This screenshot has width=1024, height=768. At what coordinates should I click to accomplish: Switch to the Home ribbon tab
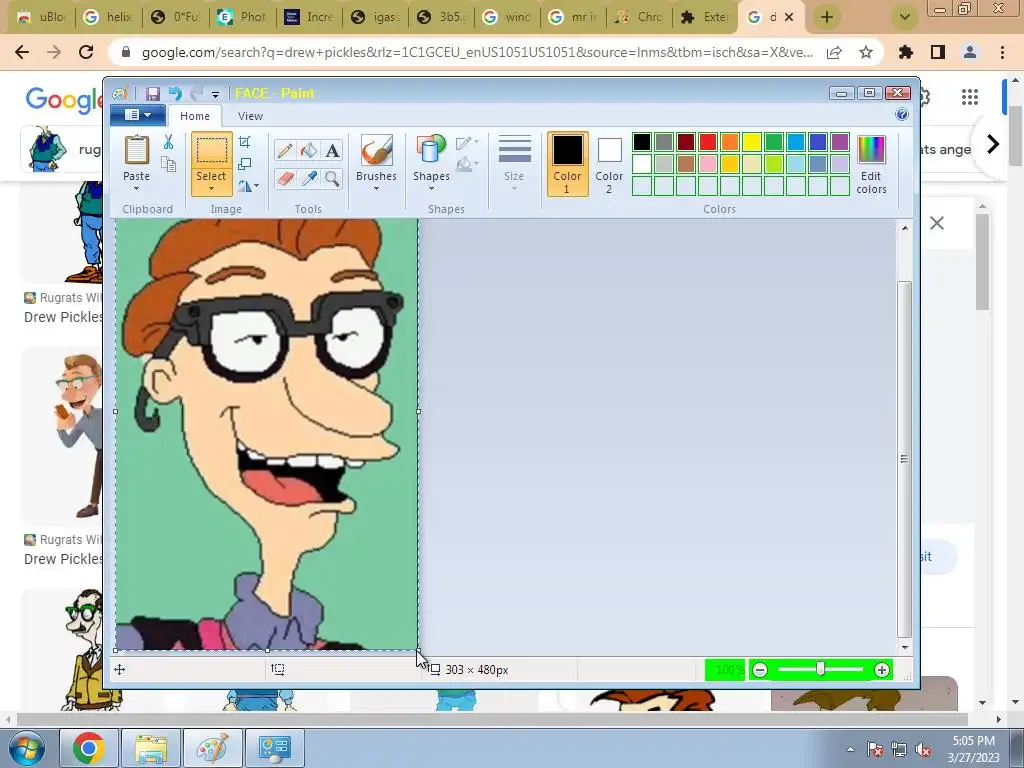coord(195,116)
